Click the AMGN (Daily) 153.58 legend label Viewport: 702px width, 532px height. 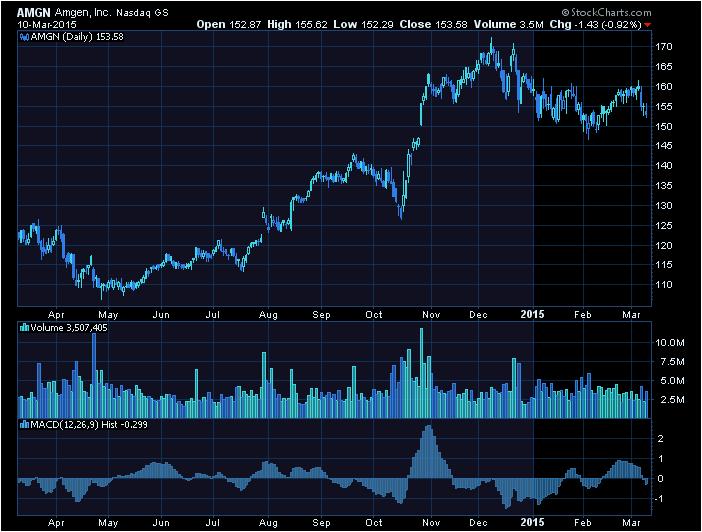tap(77, 37)
